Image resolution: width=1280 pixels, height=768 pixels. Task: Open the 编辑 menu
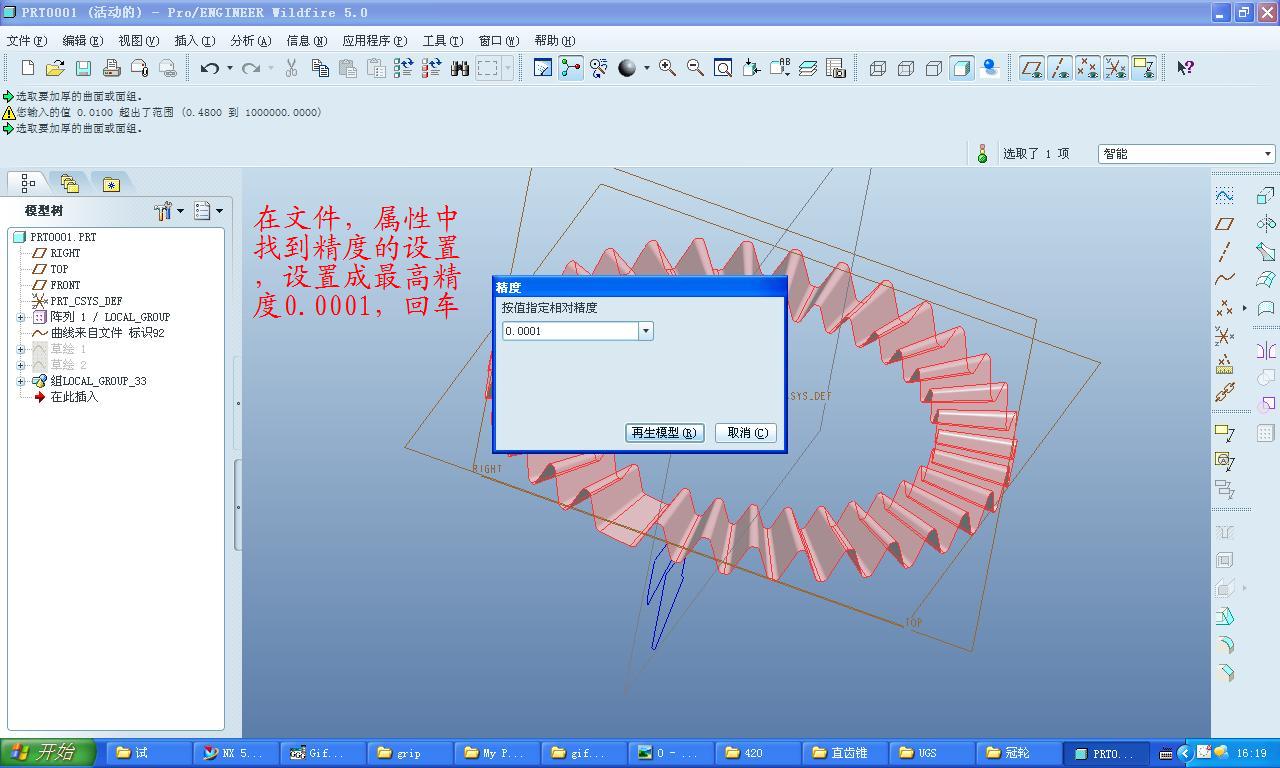pyautogui.click(x=82, y=41)
